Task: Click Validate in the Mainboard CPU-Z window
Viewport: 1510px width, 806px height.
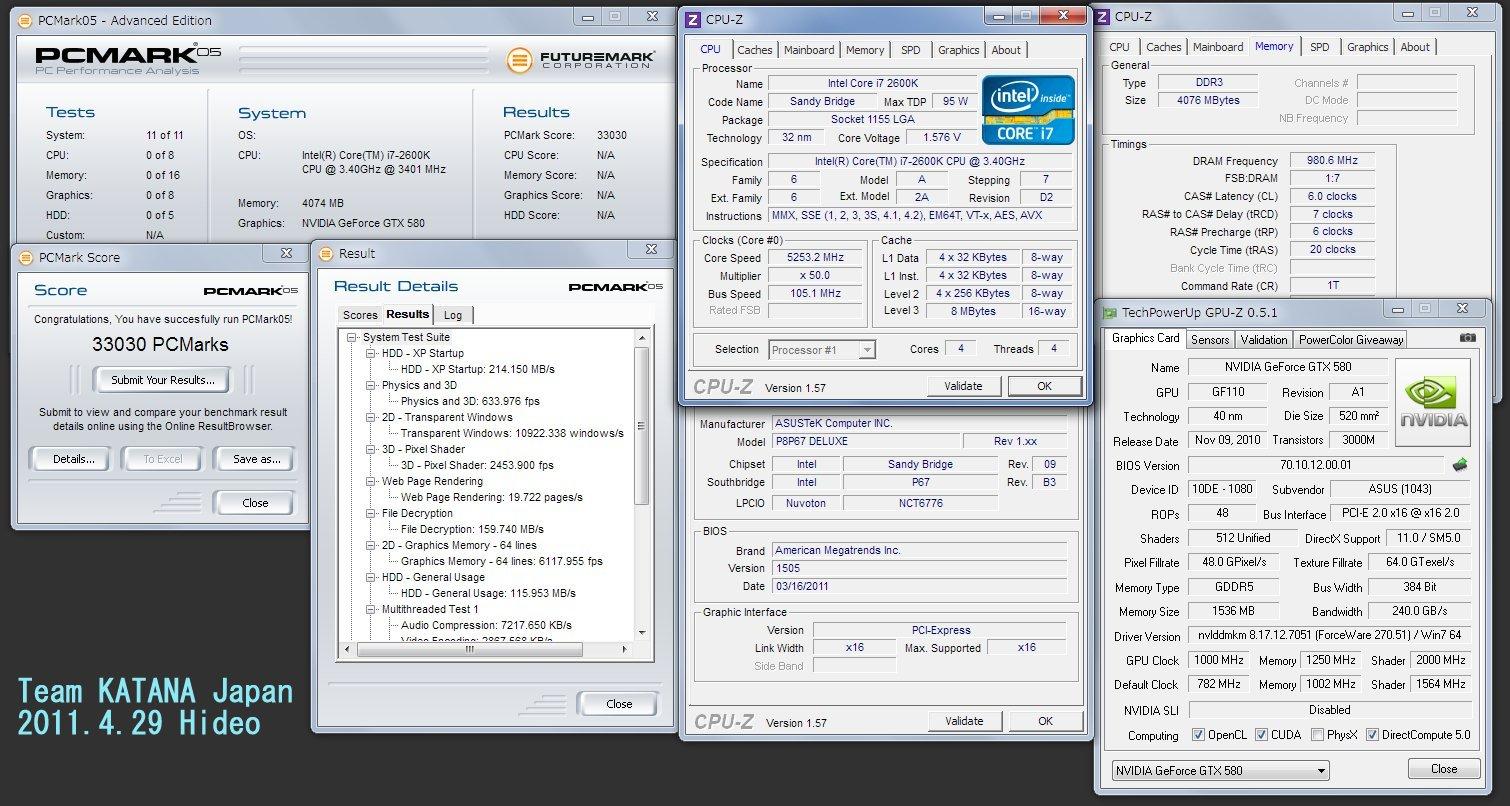Action: click(x=963, y=721)
